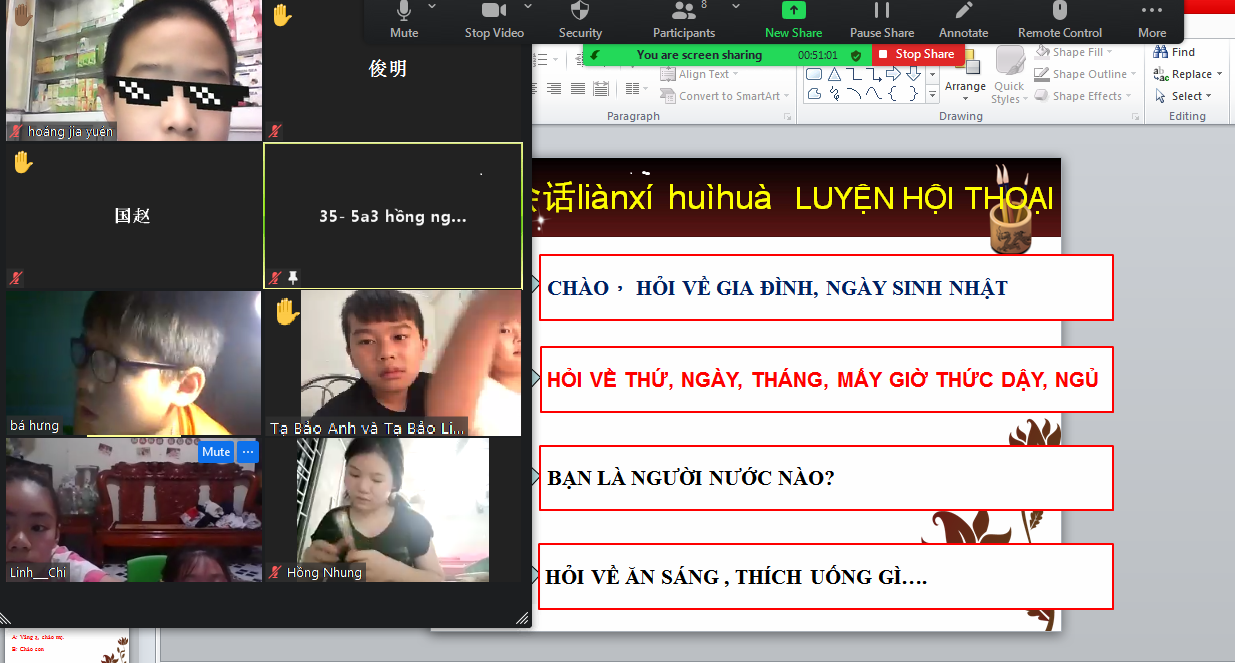
Task: Mute the microphone in Zoom toolbar
Action: [404, 19]
